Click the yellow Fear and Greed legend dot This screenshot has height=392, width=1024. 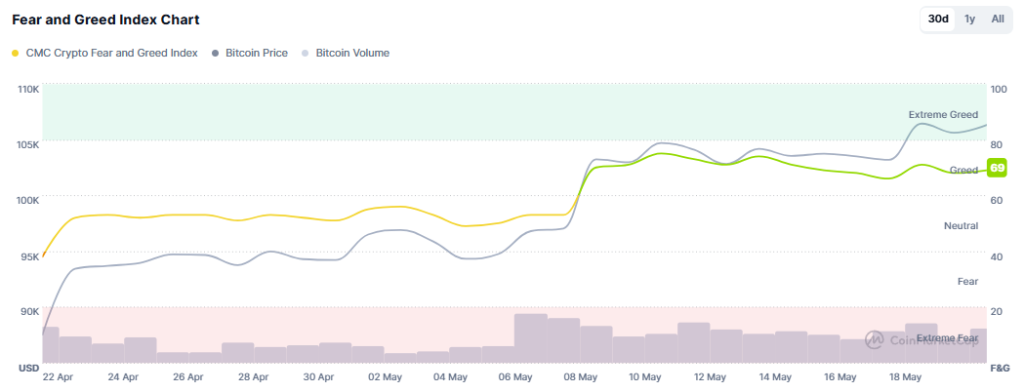pyautogui.click(x=16, y=54)
